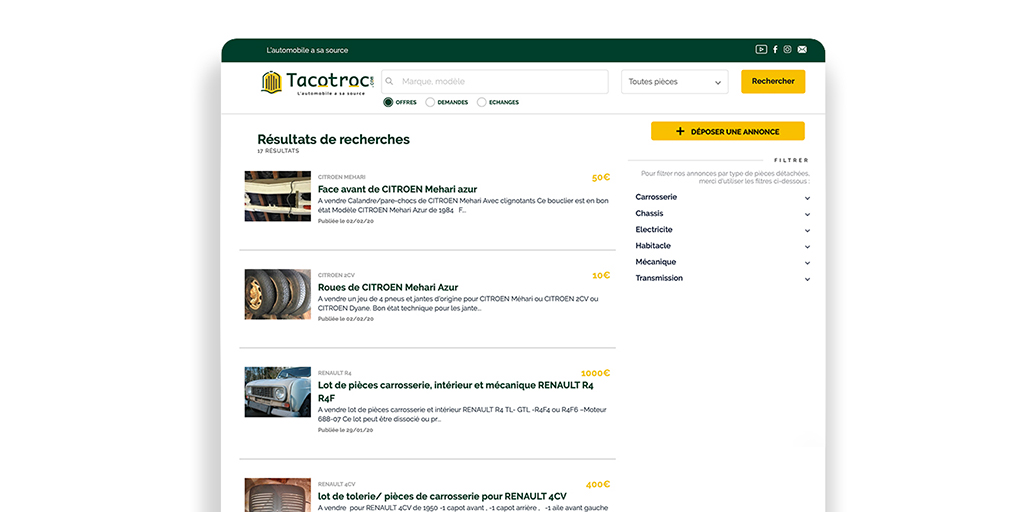Click the email envelope icon
Image resolution: width=1024 pixels, height=512 pixels.
802,50
